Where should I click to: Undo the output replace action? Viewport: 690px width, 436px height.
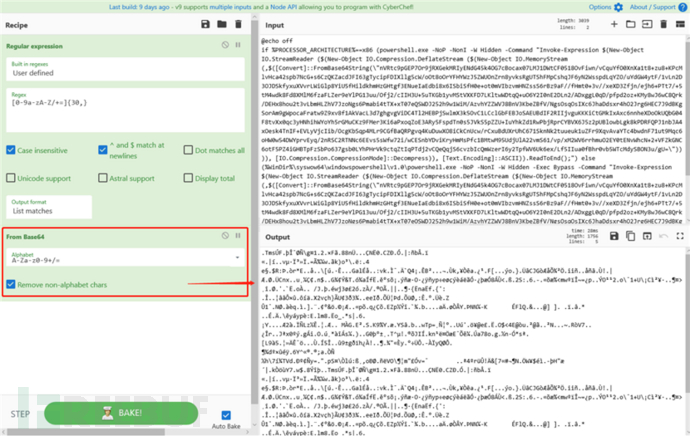click(664, 236)
